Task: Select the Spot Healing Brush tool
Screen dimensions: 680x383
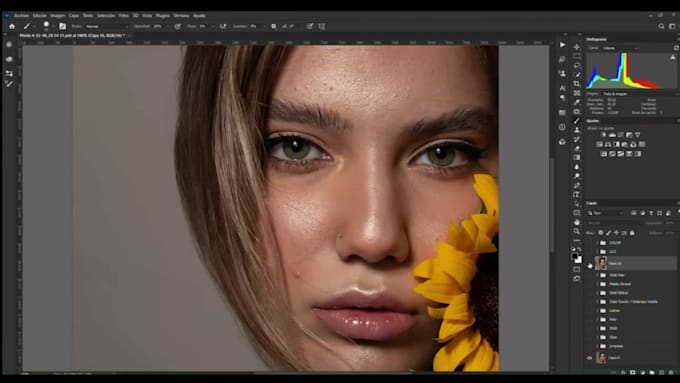Action: pyautogui.click(x=576, y=111)
